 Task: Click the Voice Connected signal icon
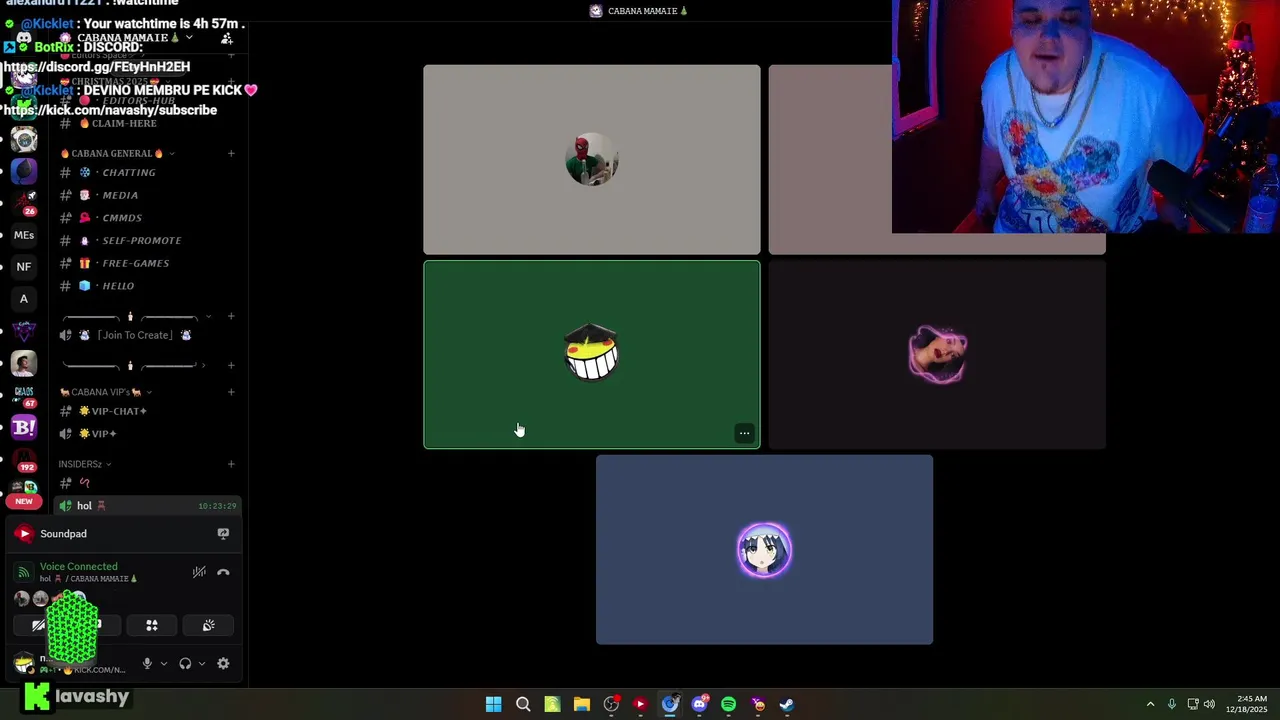24,572
